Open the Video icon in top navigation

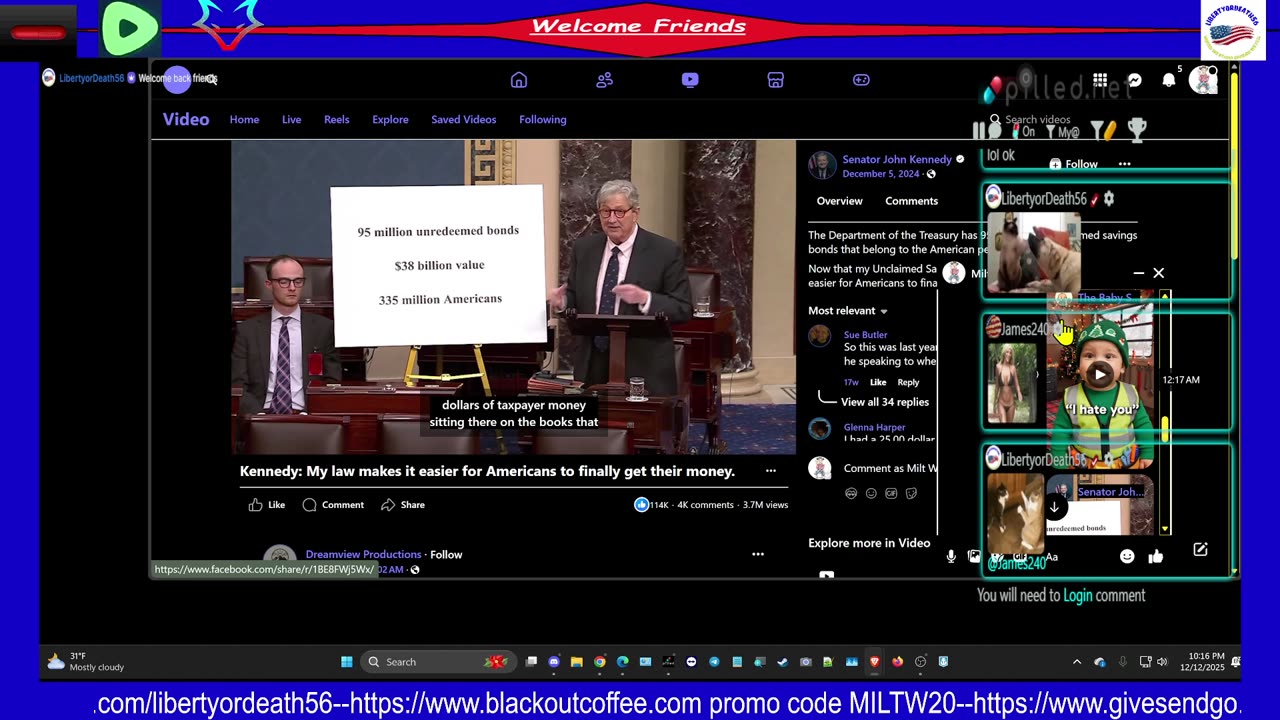[x=690, y=80]
